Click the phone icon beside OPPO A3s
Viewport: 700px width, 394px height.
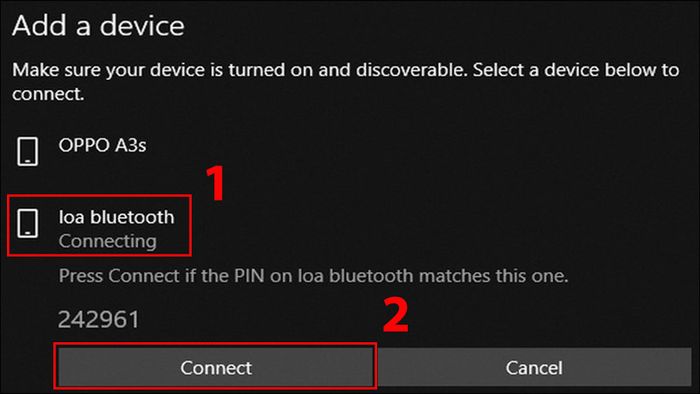[28, 152]
